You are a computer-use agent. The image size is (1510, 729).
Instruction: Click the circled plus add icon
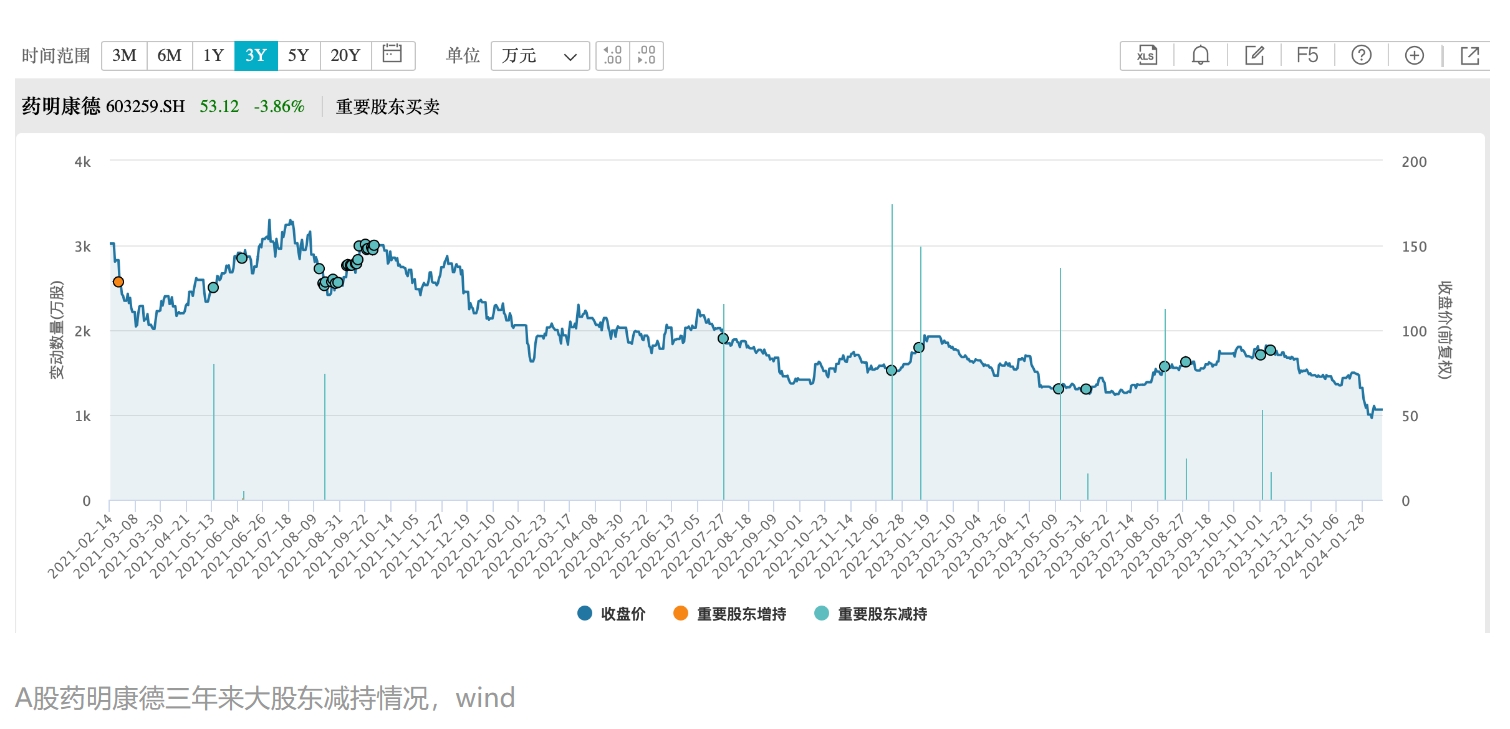pos(1414,56)
